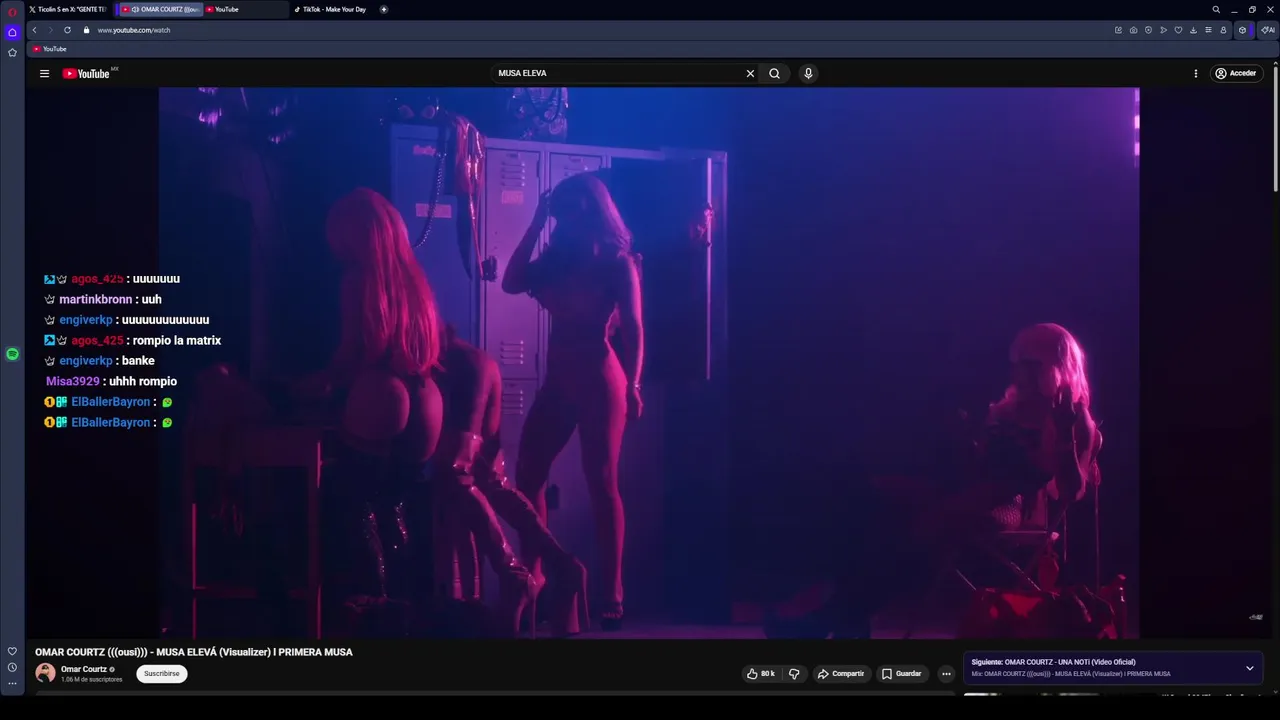1280x720 pixels.
Task: Open sidebar three-dot settings
Action: 12,684
